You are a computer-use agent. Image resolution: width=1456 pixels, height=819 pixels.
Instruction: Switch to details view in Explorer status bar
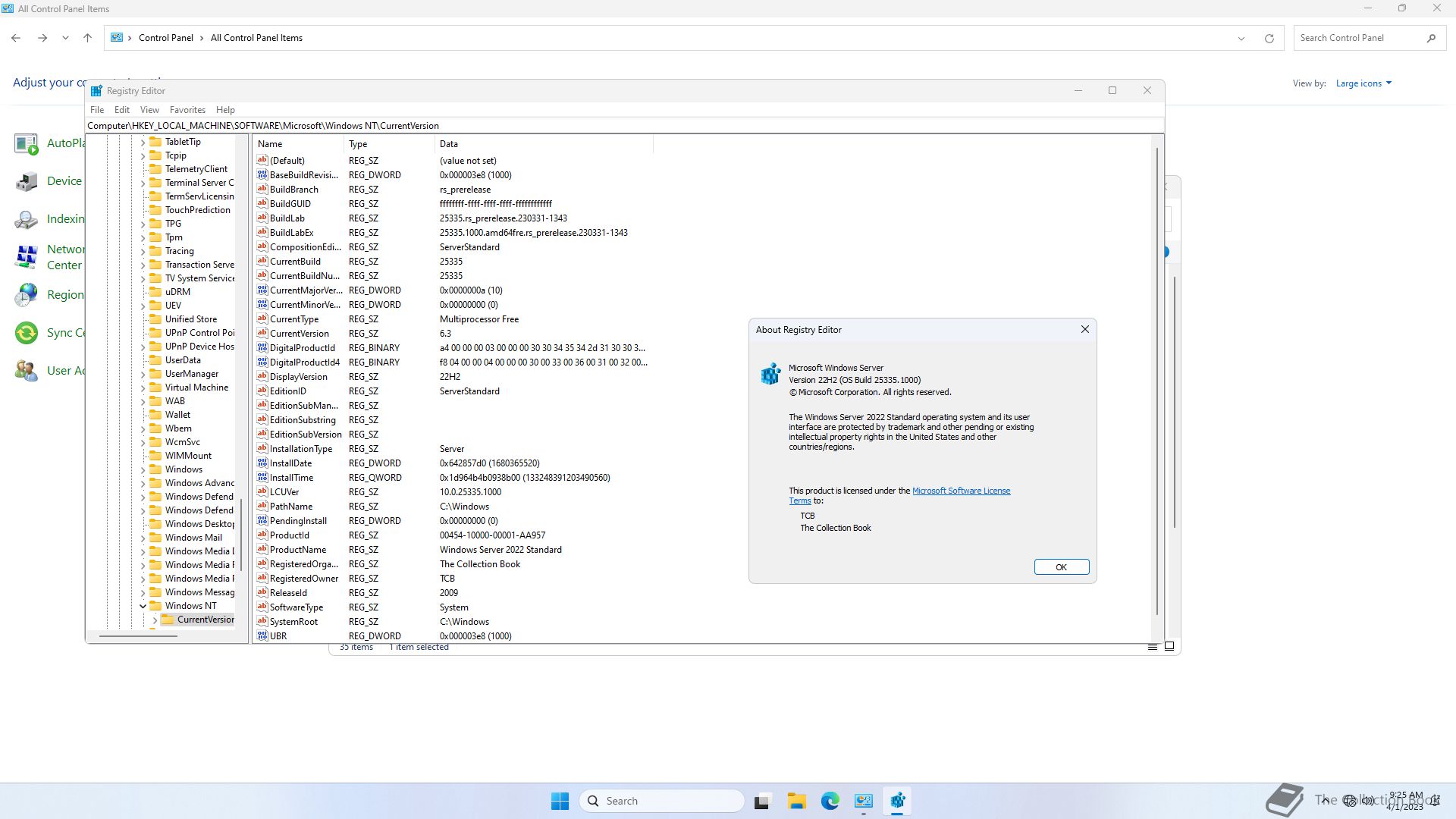coord(1153,647)
